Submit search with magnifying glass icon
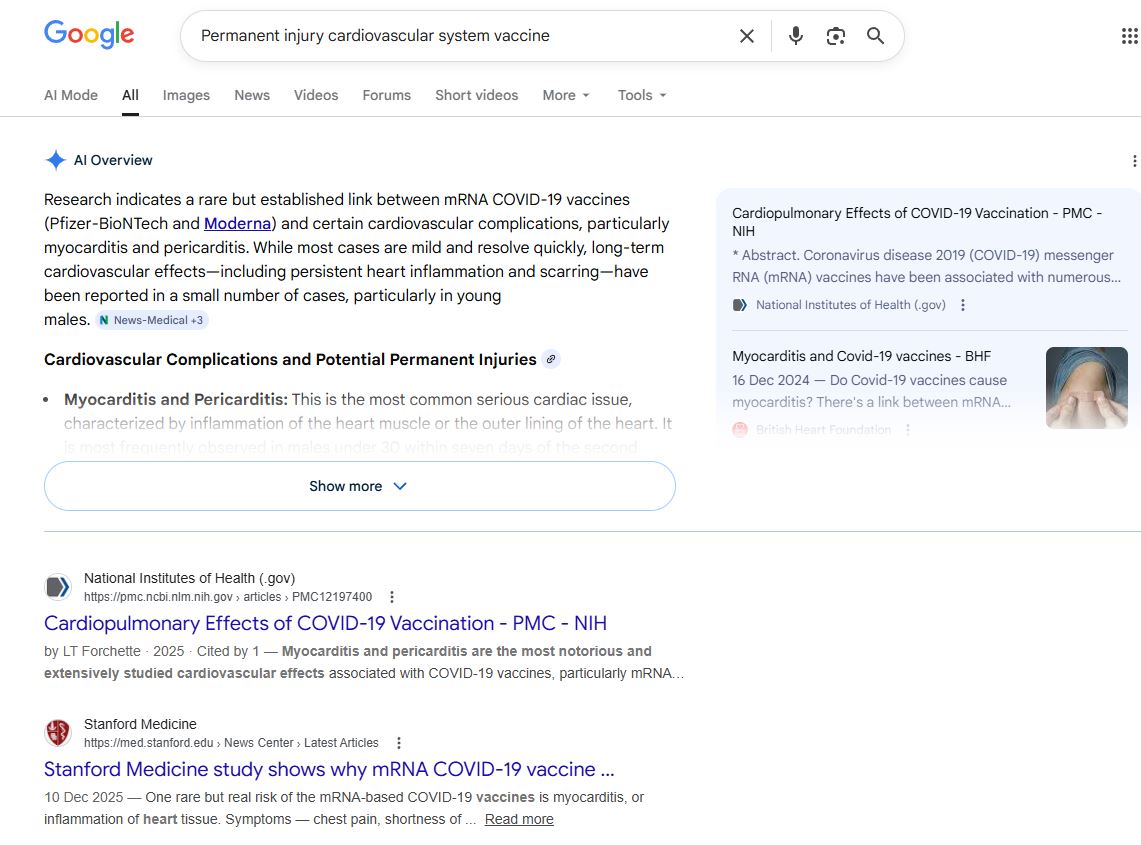1141x845 pixels. [875, 36]
